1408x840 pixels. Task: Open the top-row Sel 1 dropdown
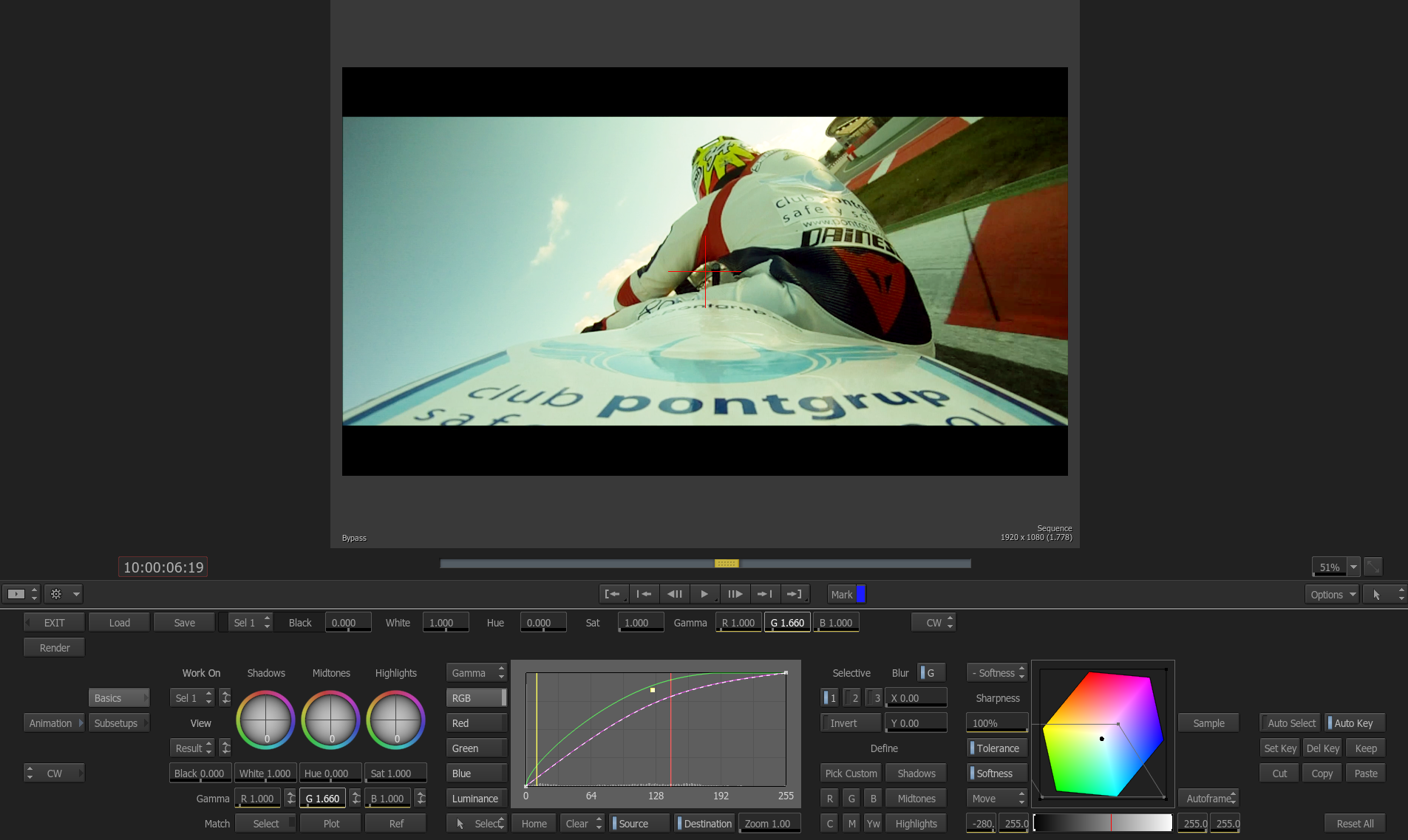tap(251, 623)
